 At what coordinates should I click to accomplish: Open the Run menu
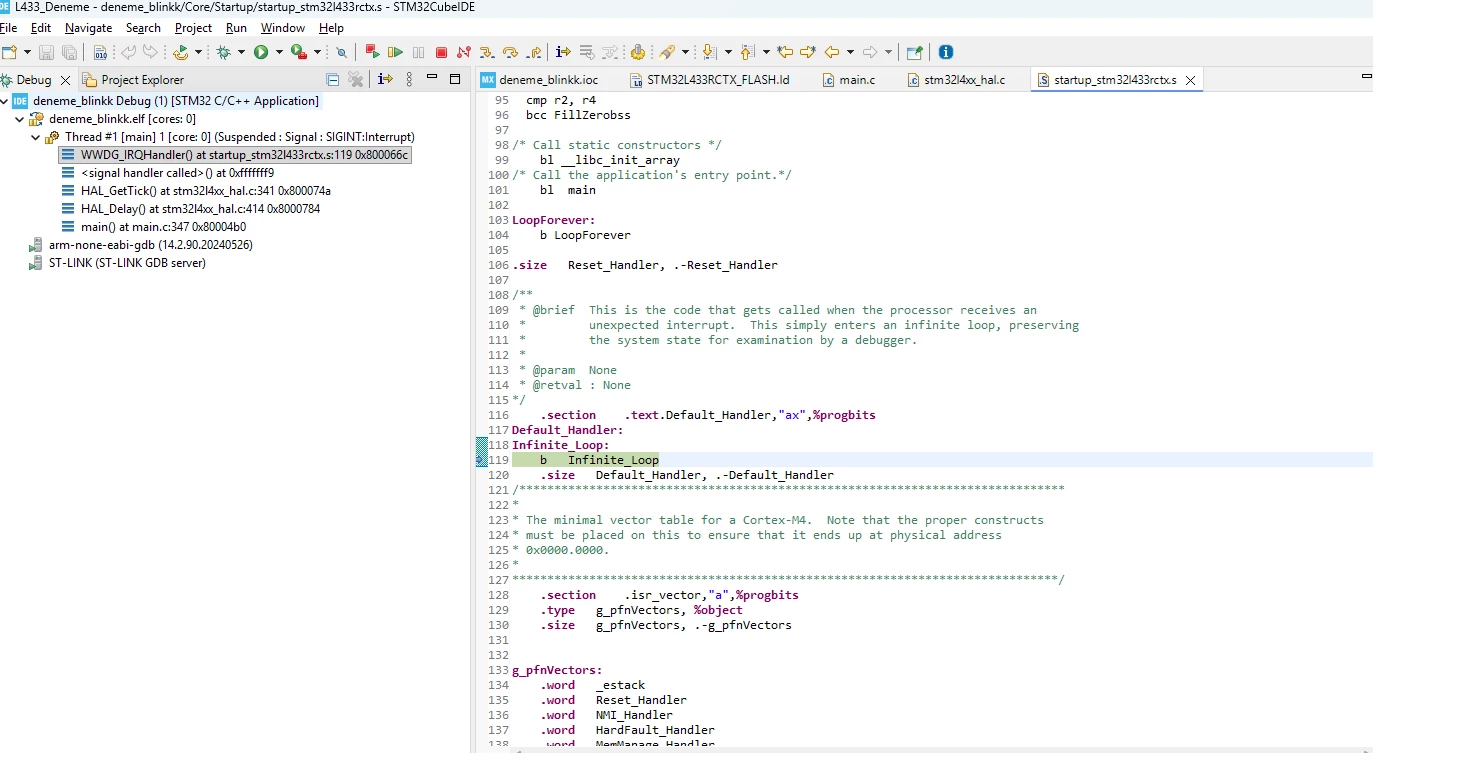[x=236, y=28]
